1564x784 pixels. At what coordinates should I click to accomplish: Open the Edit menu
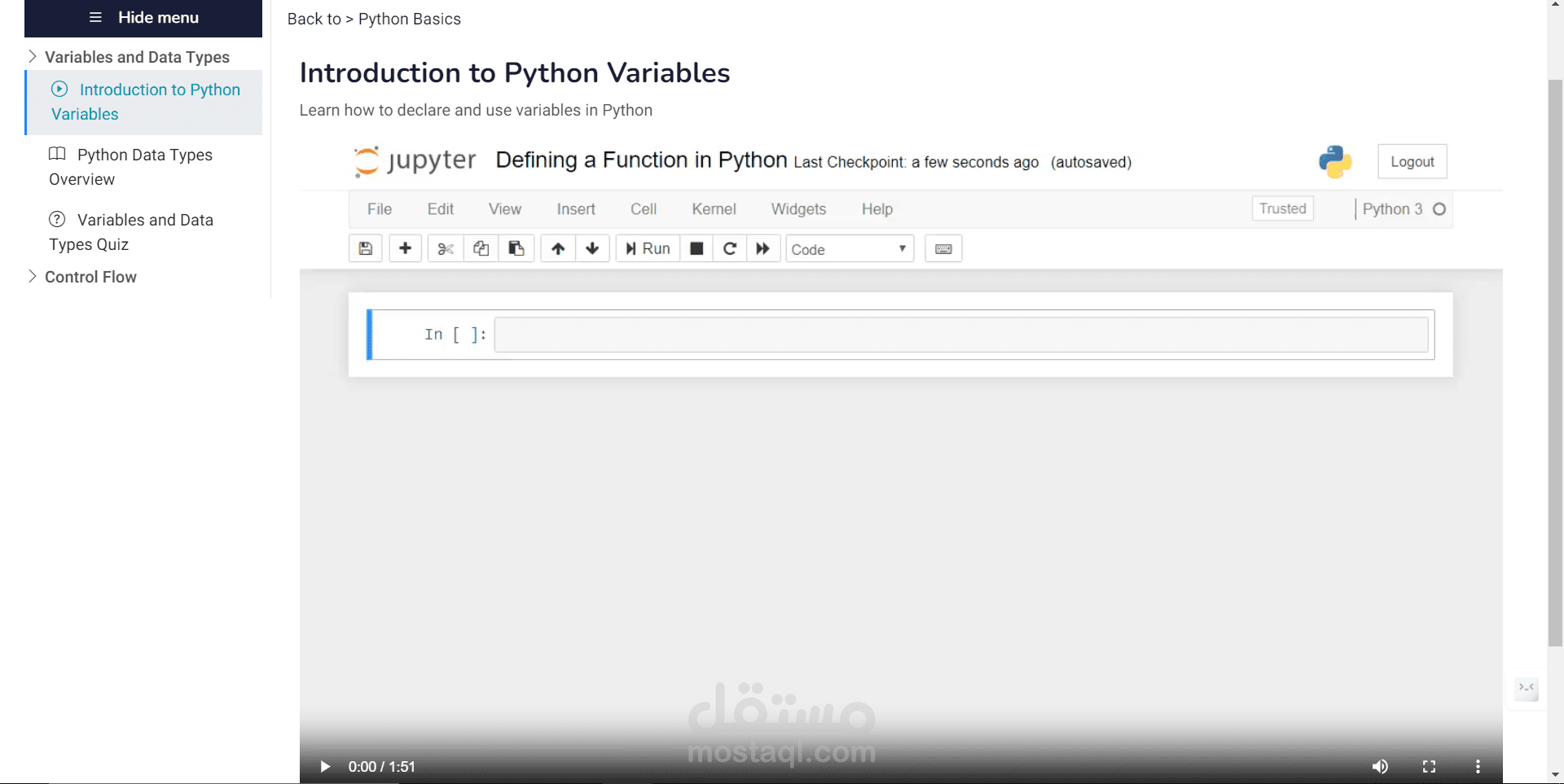441,209
